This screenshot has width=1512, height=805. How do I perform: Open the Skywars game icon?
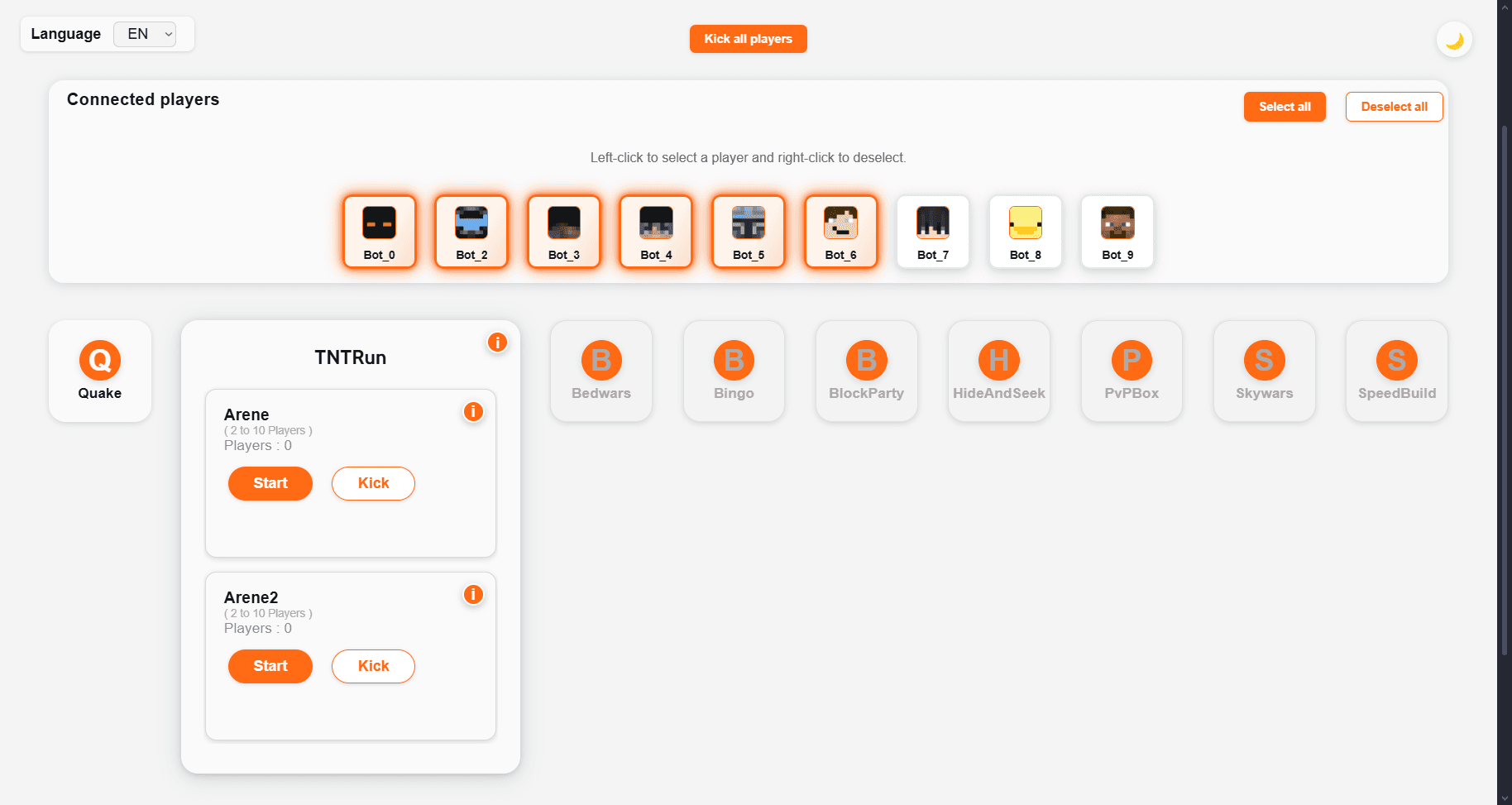(x=1264, y=371)
